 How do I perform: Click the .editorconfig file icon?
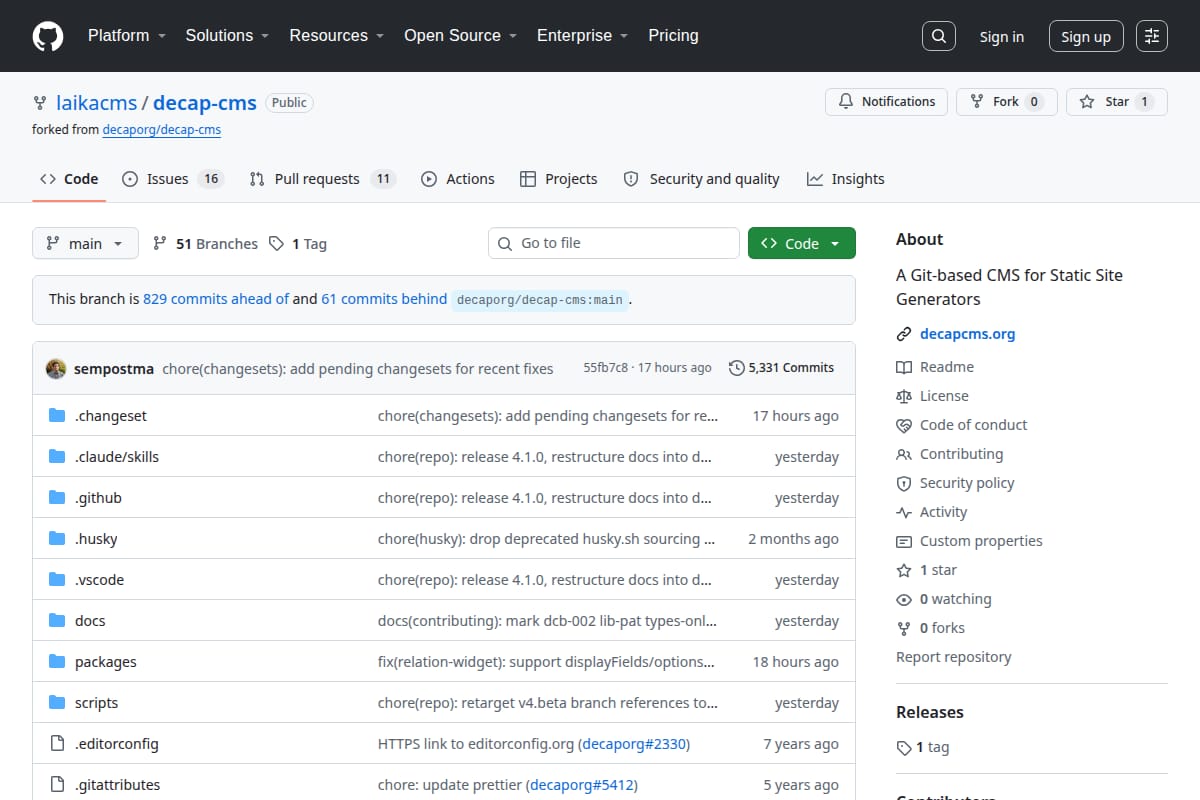pos(57,744)
